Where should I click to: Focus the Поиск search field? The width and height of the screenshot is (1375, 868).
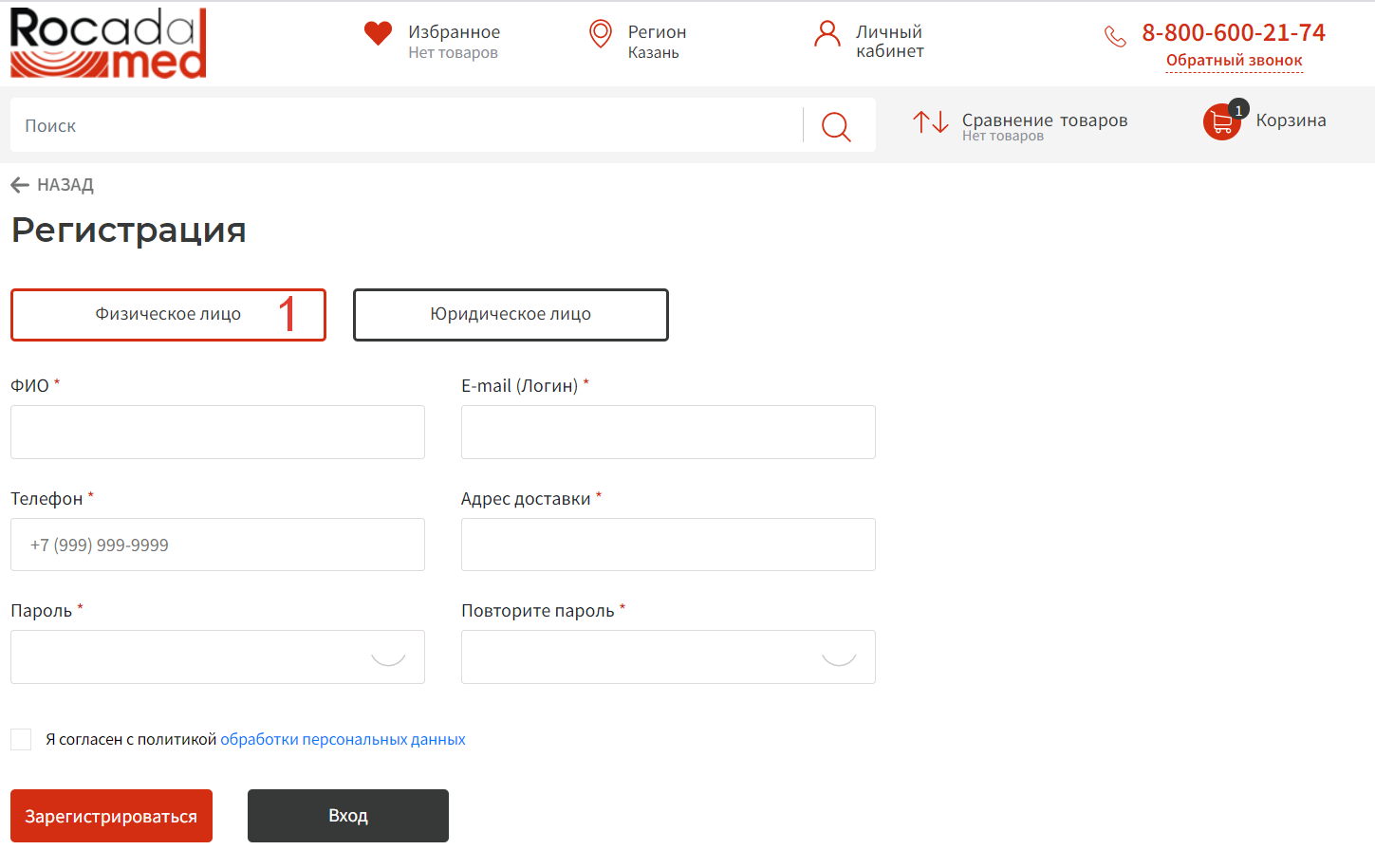point(406,125)
